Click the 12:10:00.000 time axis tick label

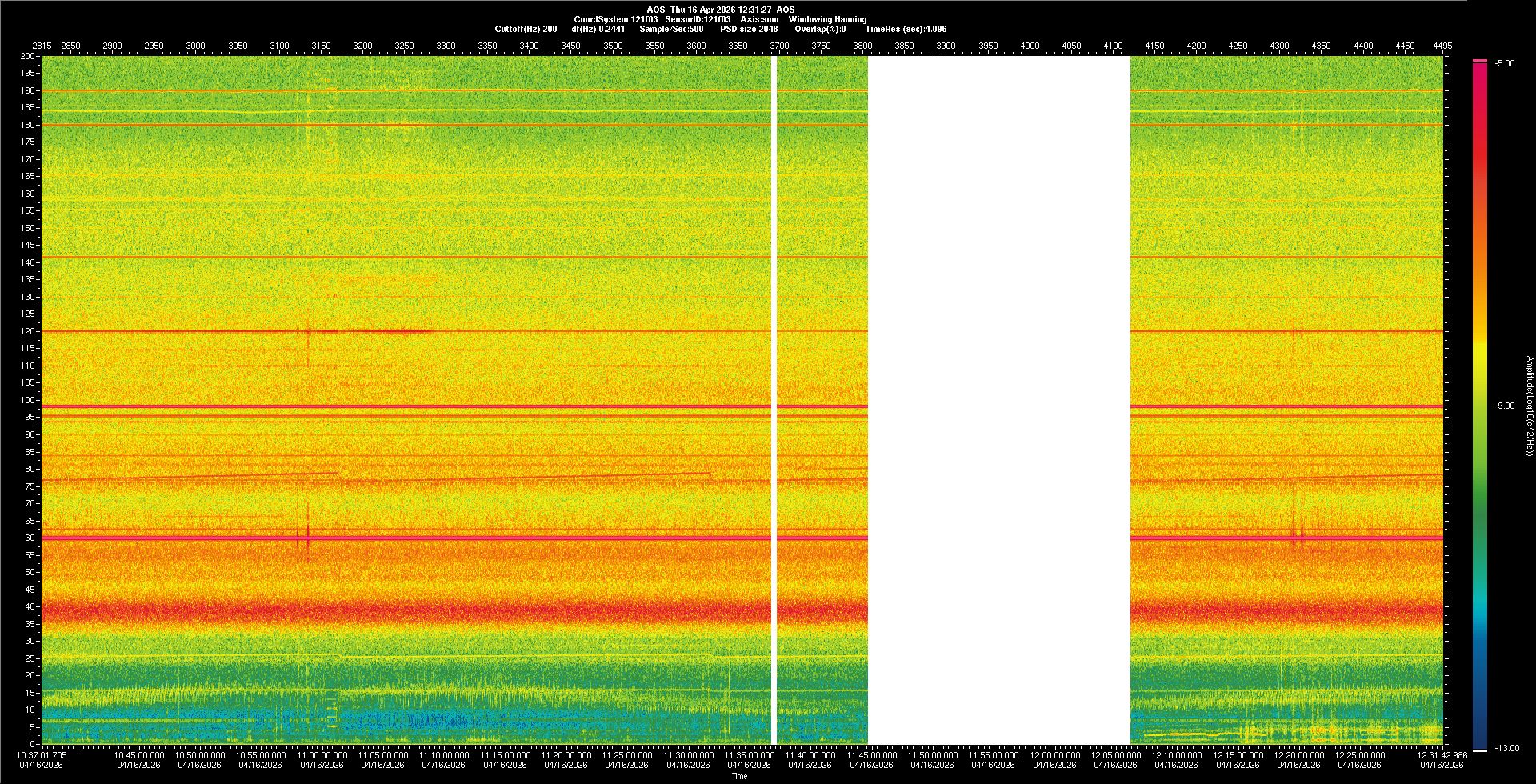pos(1176,755)
